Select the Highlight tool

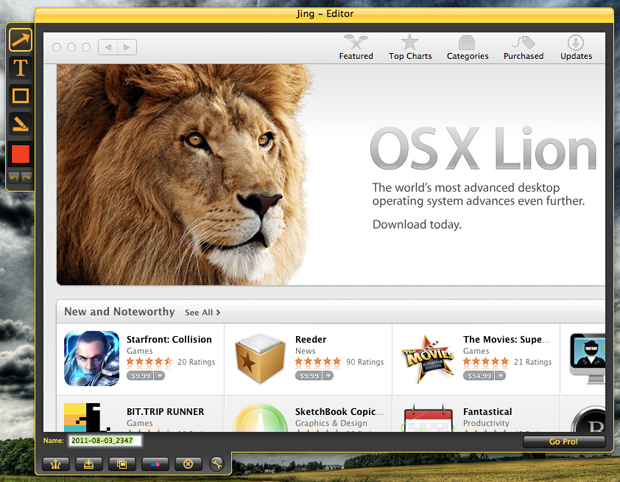(x=20, y=124)
